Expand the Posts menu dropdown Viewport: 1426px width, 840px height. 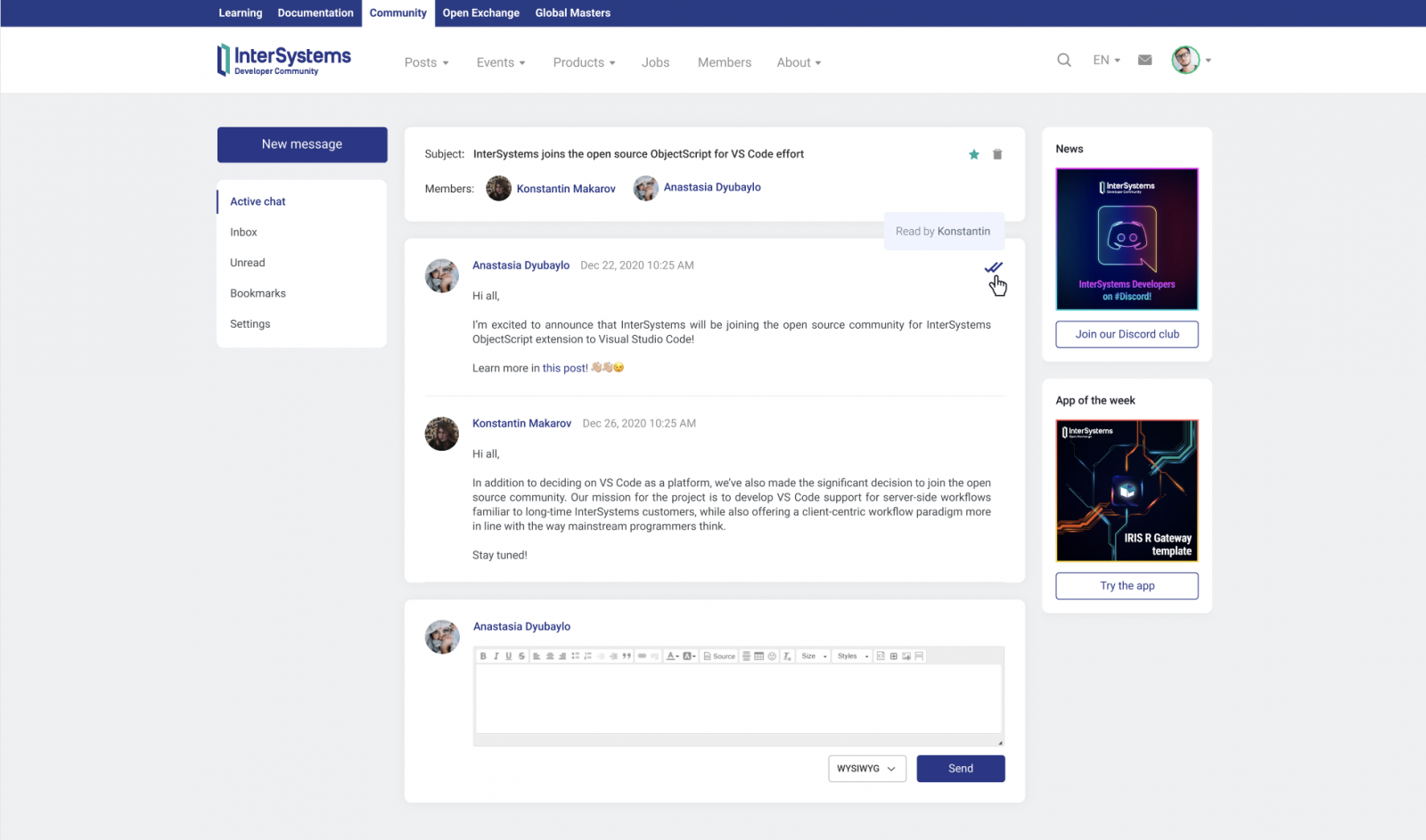point(426,62)
